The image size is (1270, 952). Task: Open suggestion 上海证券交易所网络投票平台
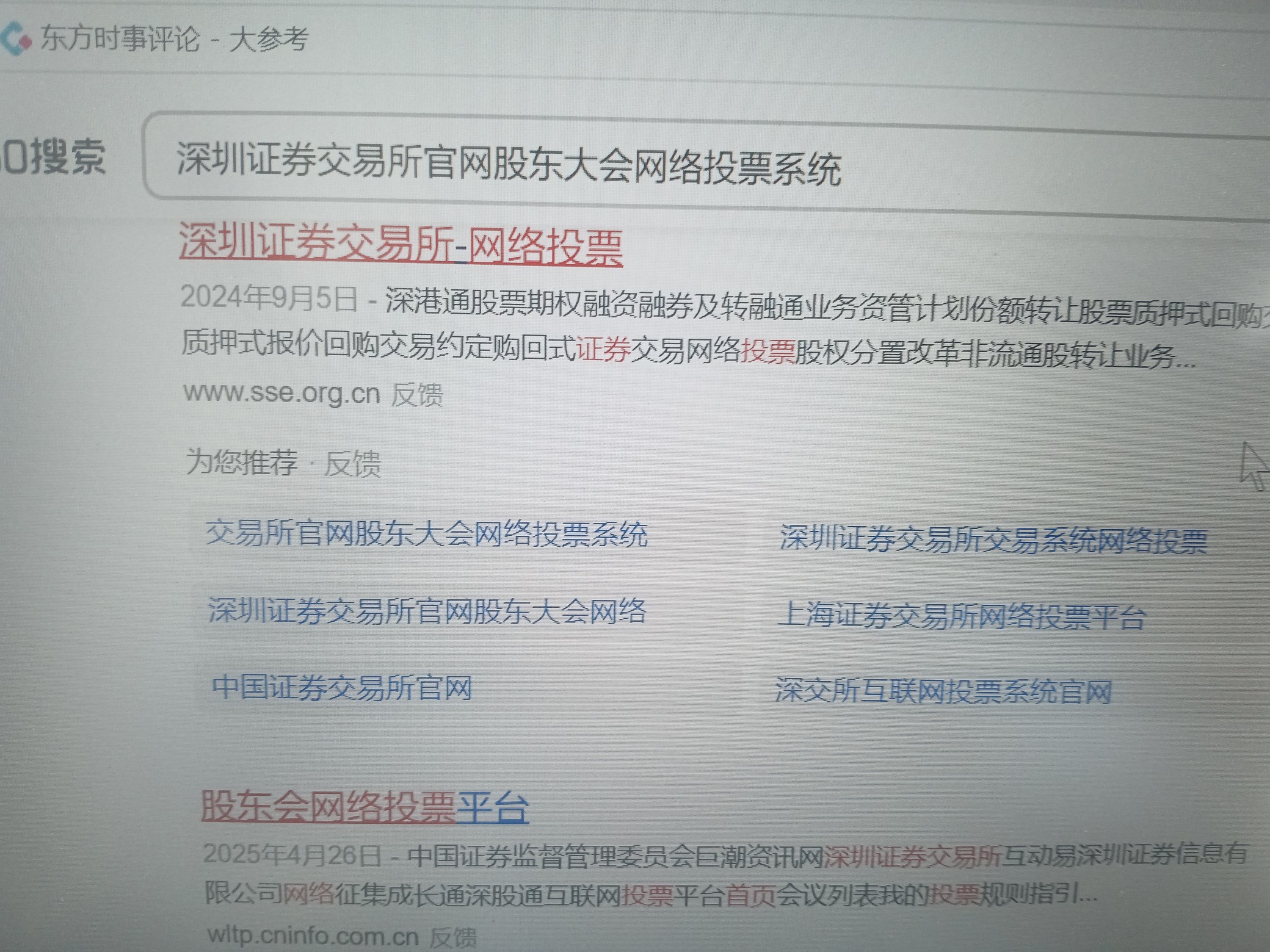(x=962, y=615)
